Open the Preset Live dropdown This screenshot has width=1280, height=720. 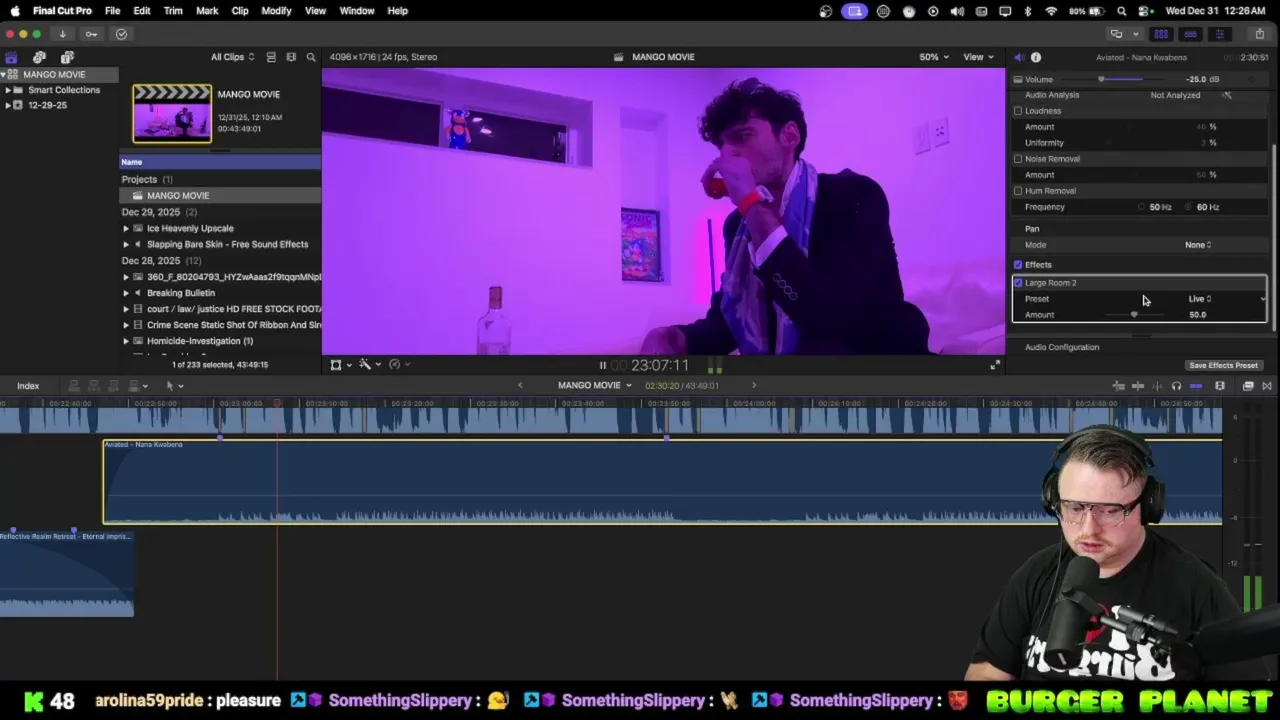tap(1200, 299)
